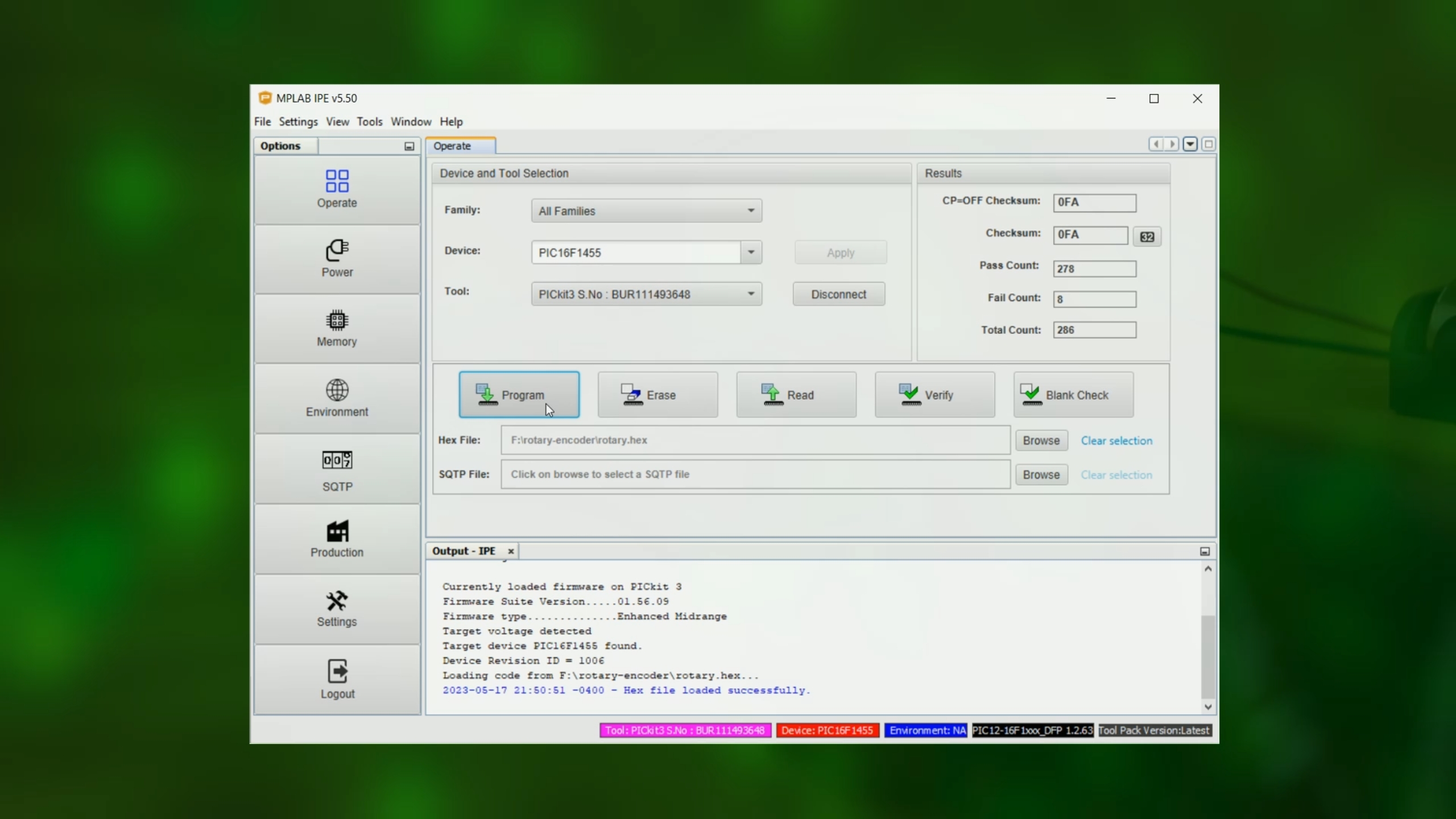
Task: Open the Environment panel
Action: [x=337, y=398]
